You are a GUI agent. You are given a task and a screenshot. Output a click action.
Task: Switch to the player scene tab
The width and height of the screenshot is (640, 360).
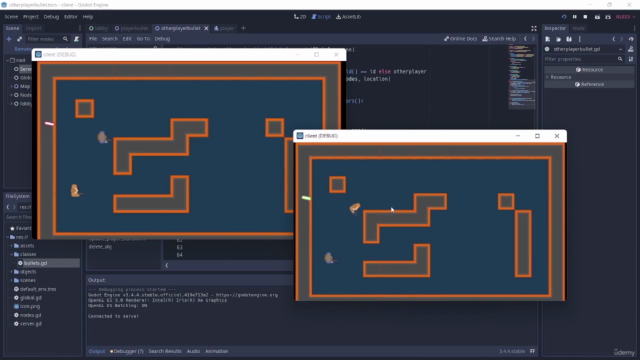coord(224,28)
